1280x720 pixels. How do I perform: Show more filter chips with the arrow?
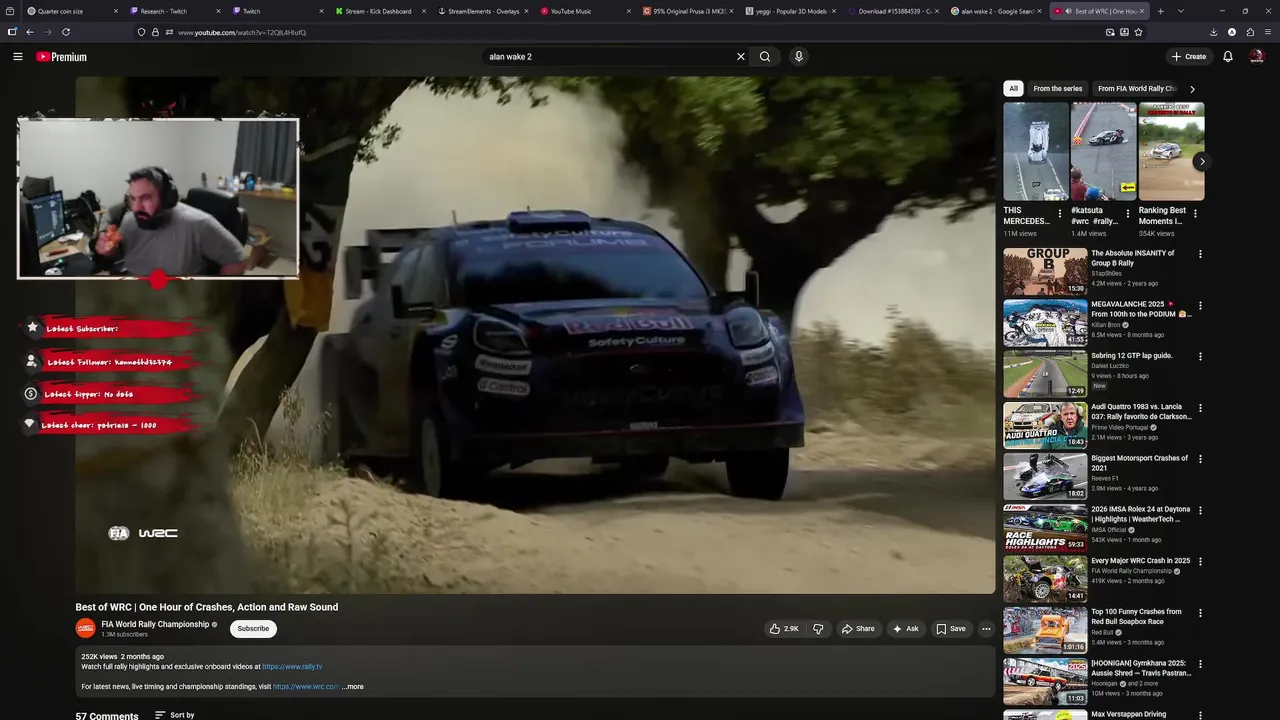1192,89
